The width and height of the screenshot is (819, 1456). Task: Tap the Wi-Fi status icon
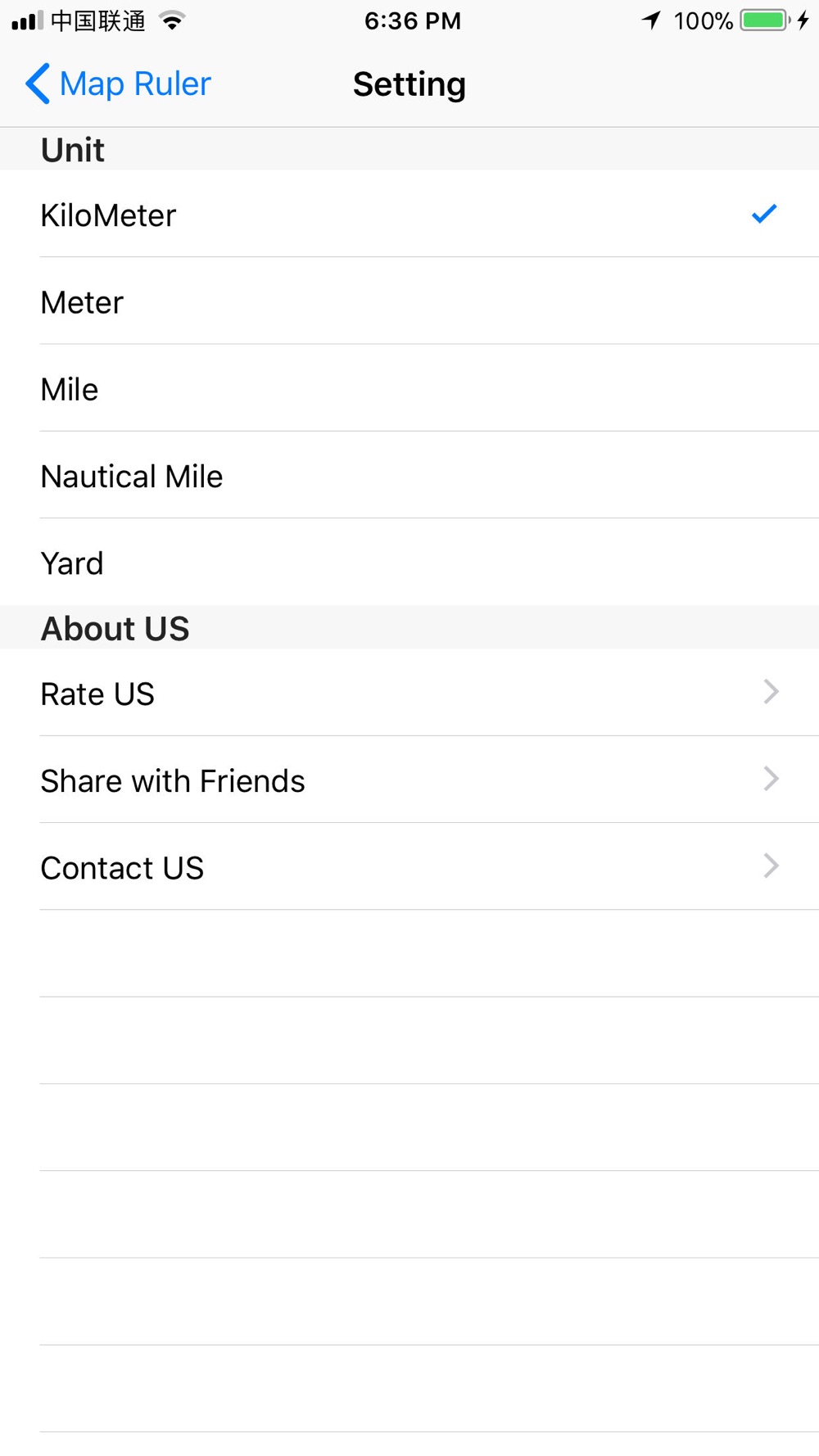pos(172,20)
